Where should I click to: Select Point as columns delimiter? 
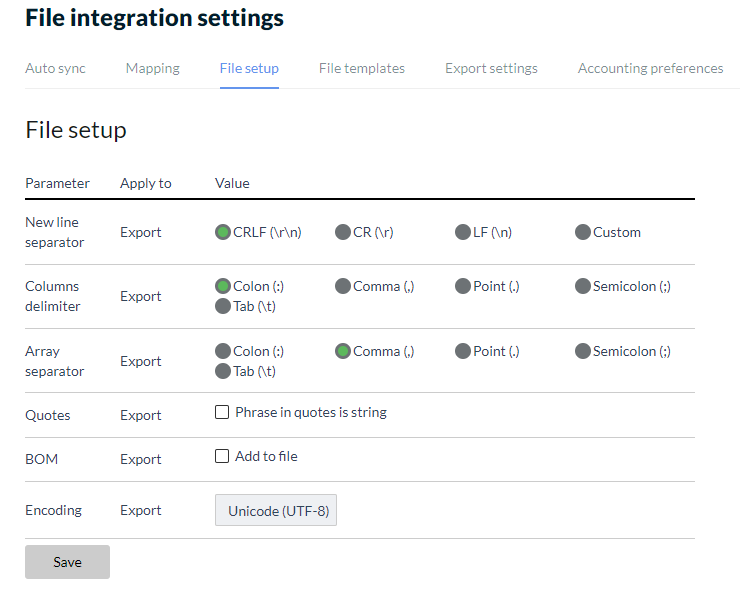463,286
